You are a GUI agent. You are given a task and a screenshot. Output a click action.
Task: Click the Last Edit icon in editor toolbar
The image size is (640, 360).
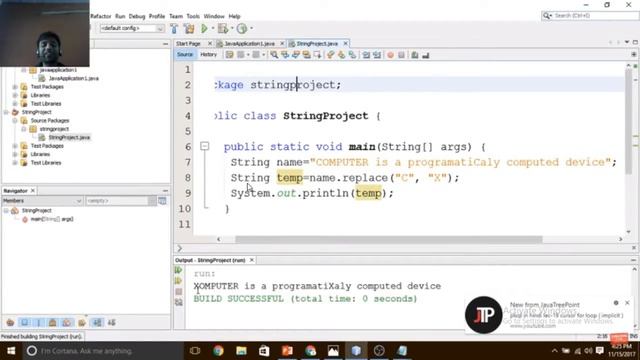[229, 55]
